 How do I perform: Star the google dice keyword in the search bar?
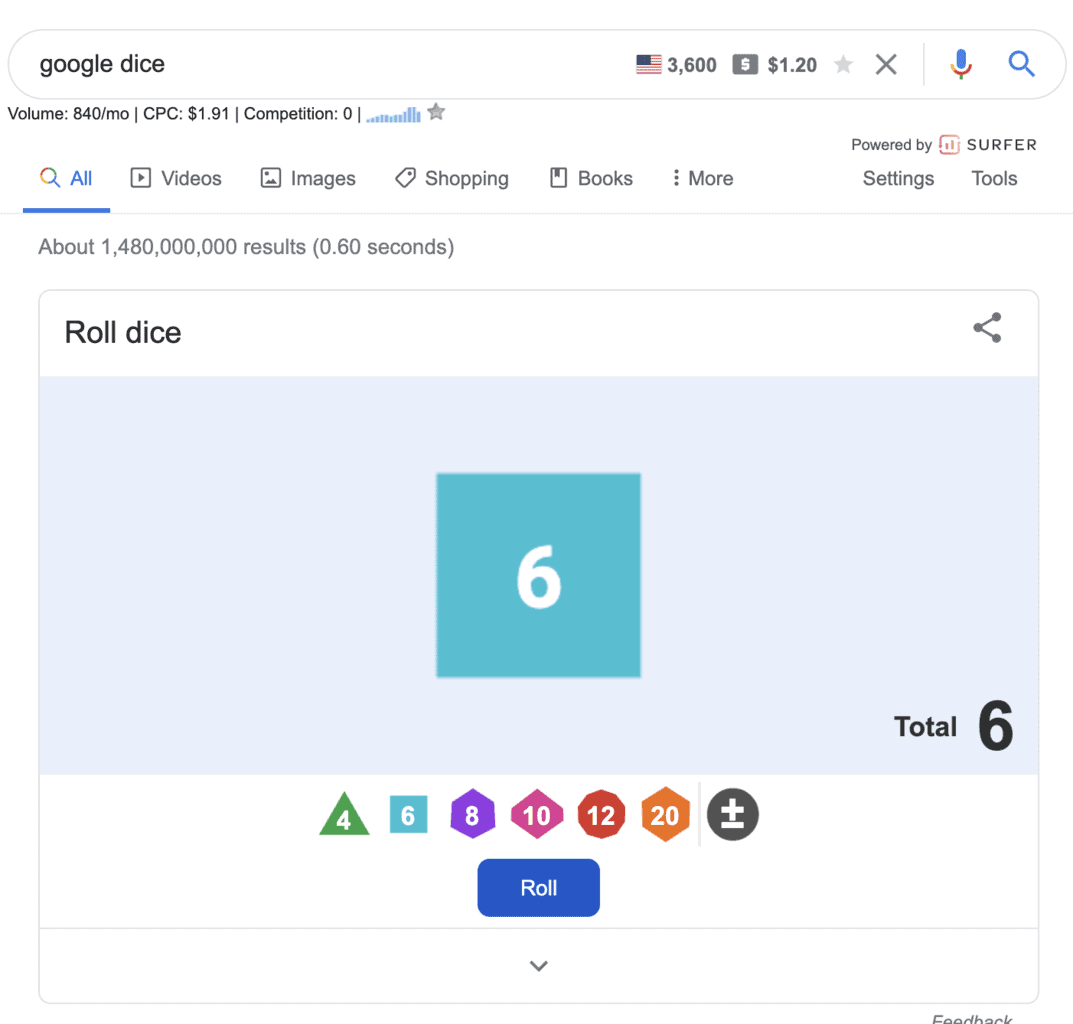tap(844, 64)
